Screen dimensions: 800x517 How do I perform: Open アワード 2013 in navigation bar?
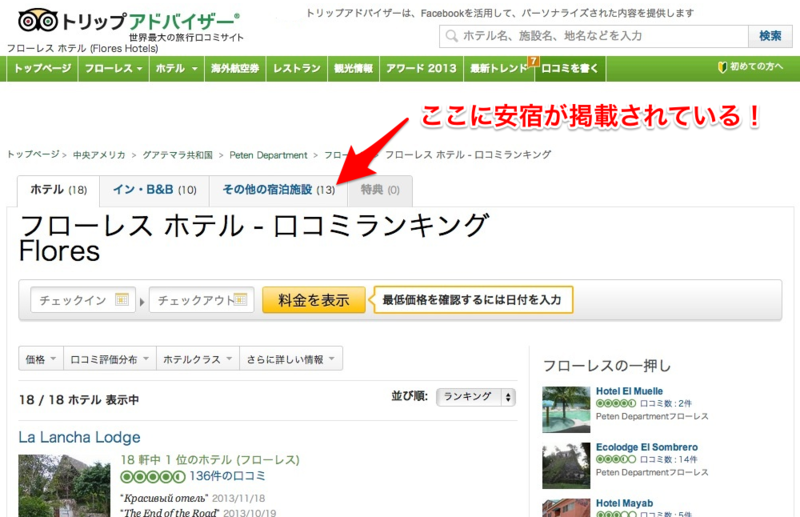(x=421, y=68)
